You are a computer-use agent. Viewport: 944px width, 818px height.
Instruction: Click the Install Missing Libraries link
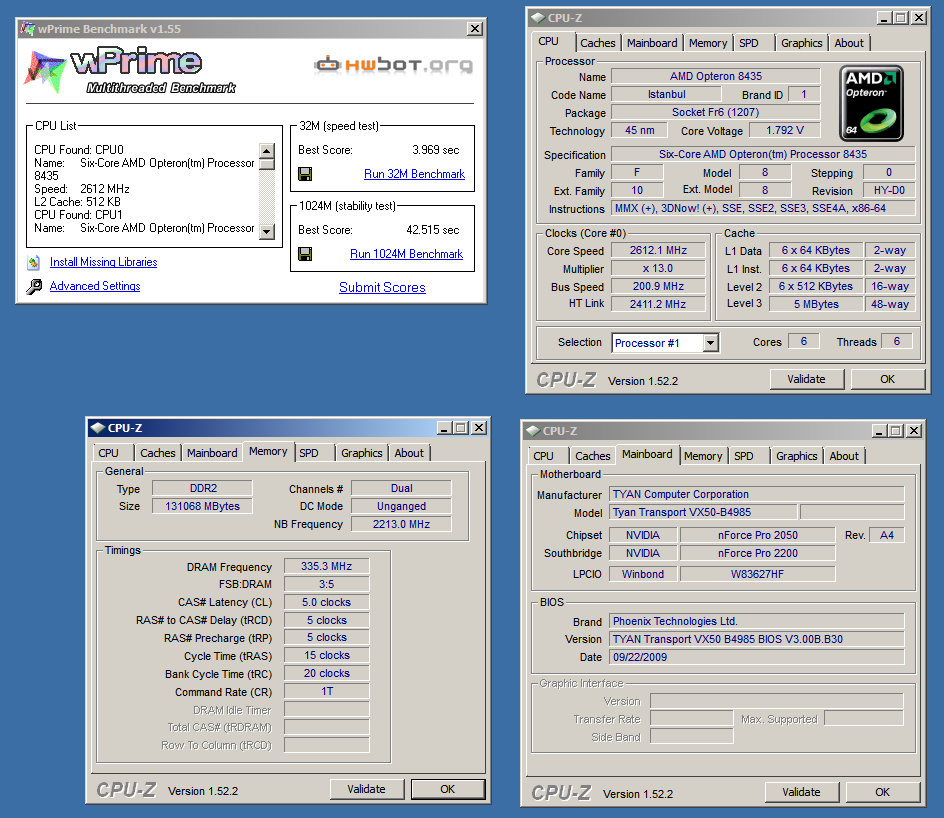(x=104, y=262)
